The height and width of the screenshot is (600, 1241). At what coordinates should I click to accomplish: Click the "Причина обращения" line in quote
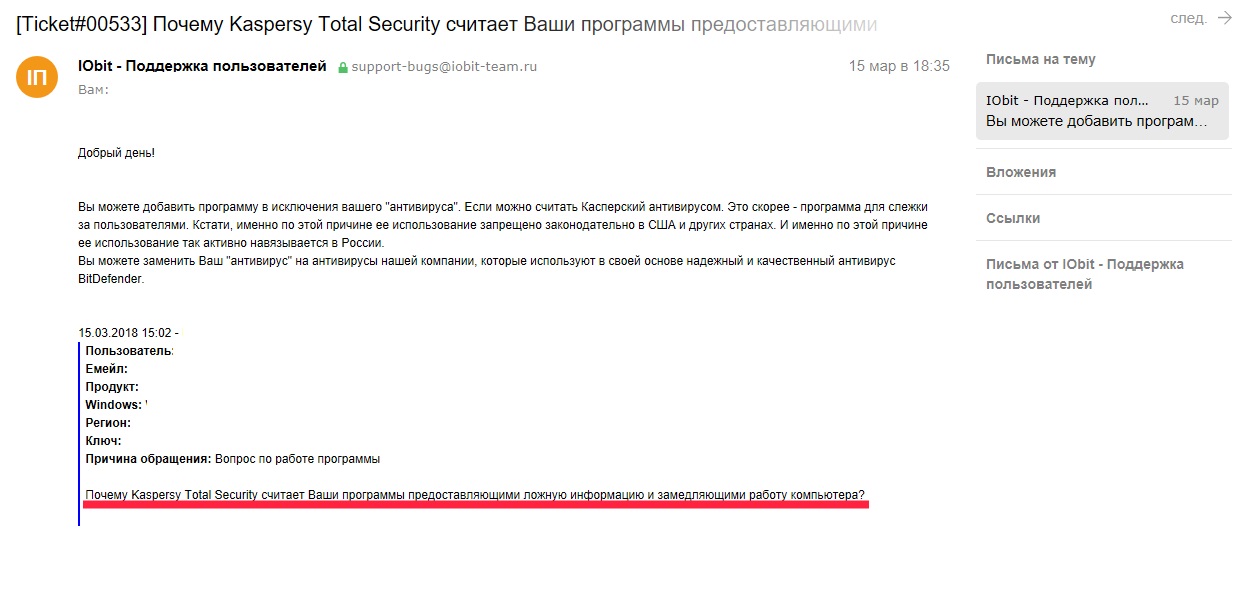point(233,459)
